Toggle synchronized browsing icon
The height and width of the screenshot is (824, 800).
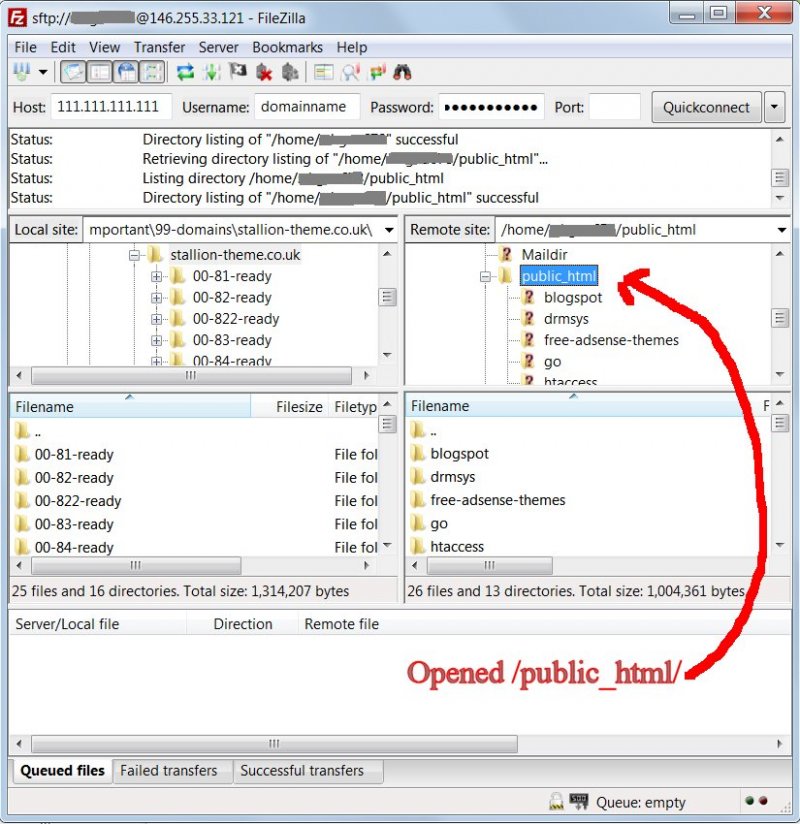pos(377,72)
